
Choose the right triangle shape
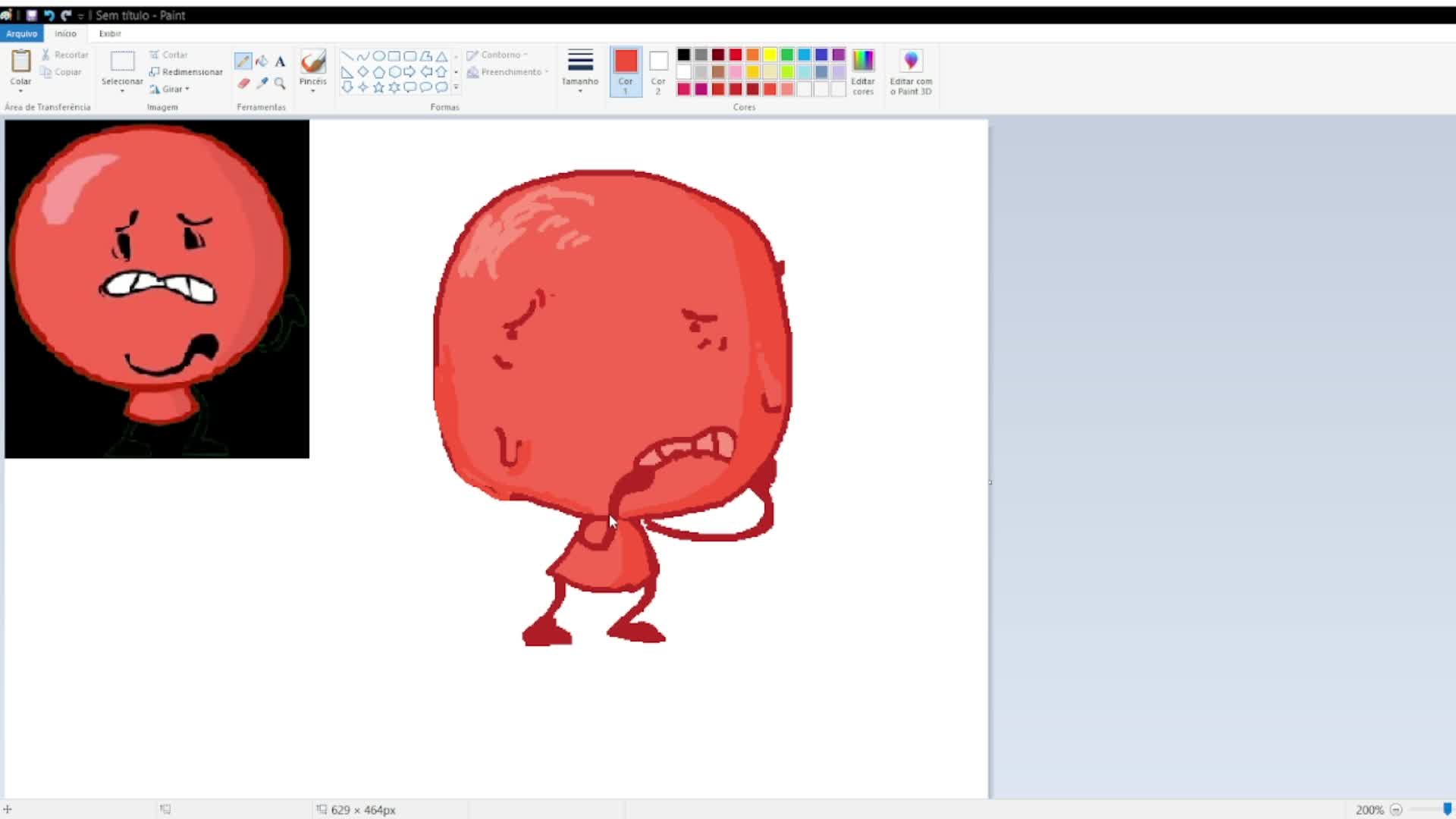tap(347, 72)
